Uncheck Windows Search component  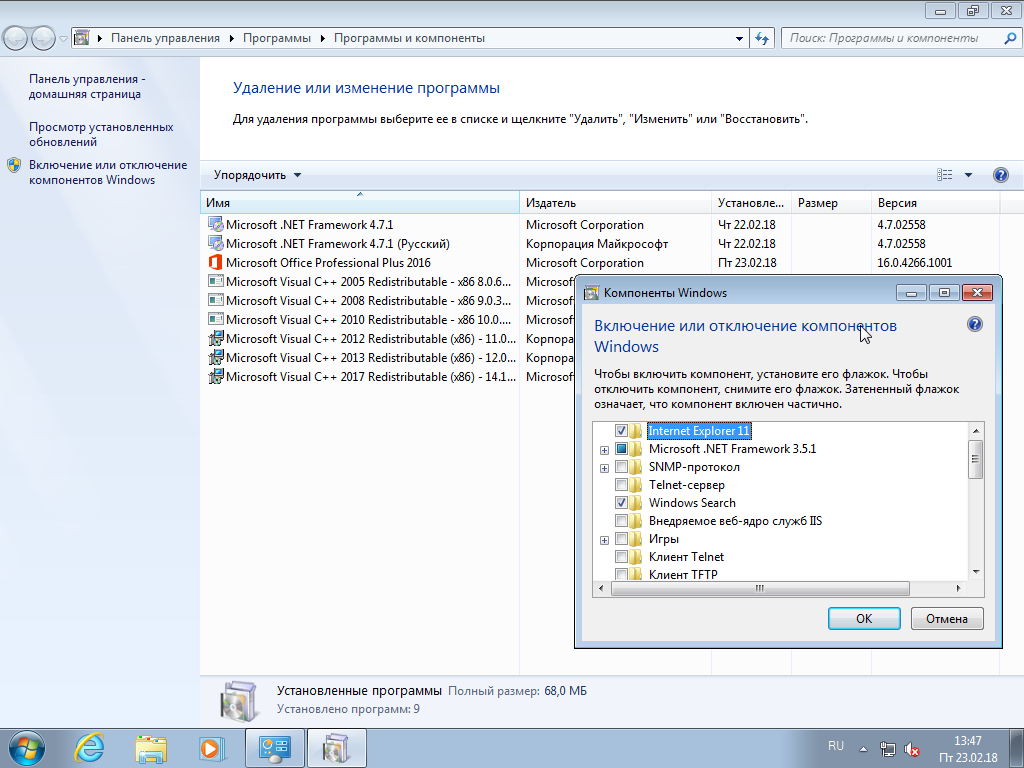coord(621,503)
